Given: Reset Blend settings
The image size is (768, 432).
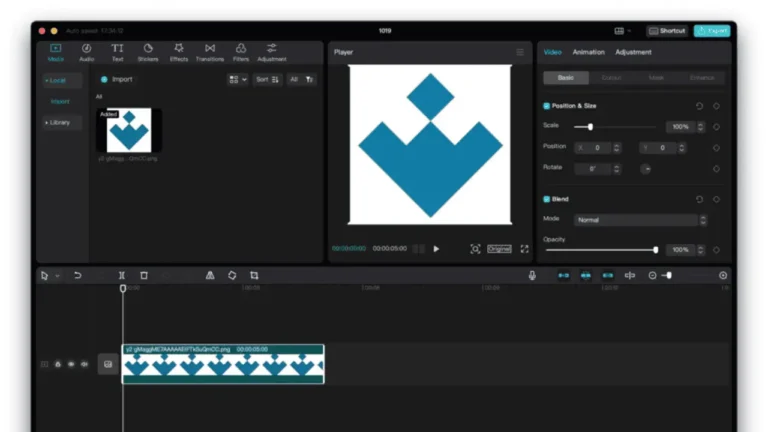Looking at the screenshot, I should (x=699, y=199).
